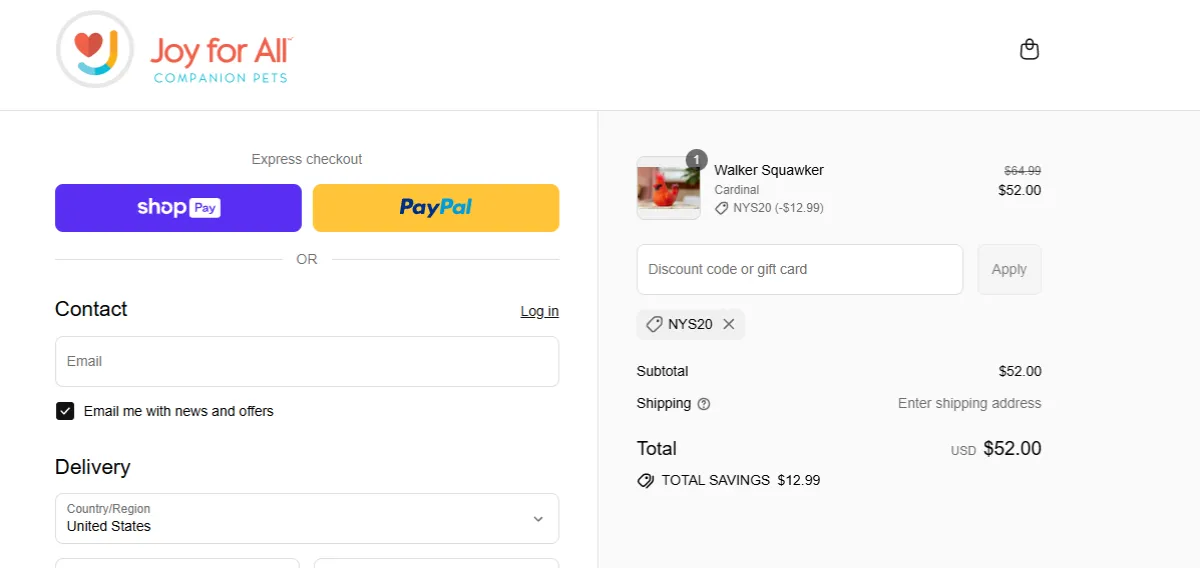The width and height of the screenshot is (1200, 568).
Task: Click the total savings tag icon
Action: coord(646,480)
